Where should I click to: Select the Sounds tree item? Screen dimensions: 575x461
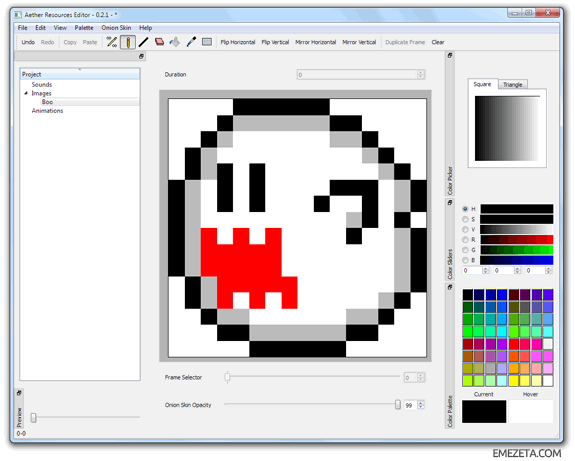42,84
